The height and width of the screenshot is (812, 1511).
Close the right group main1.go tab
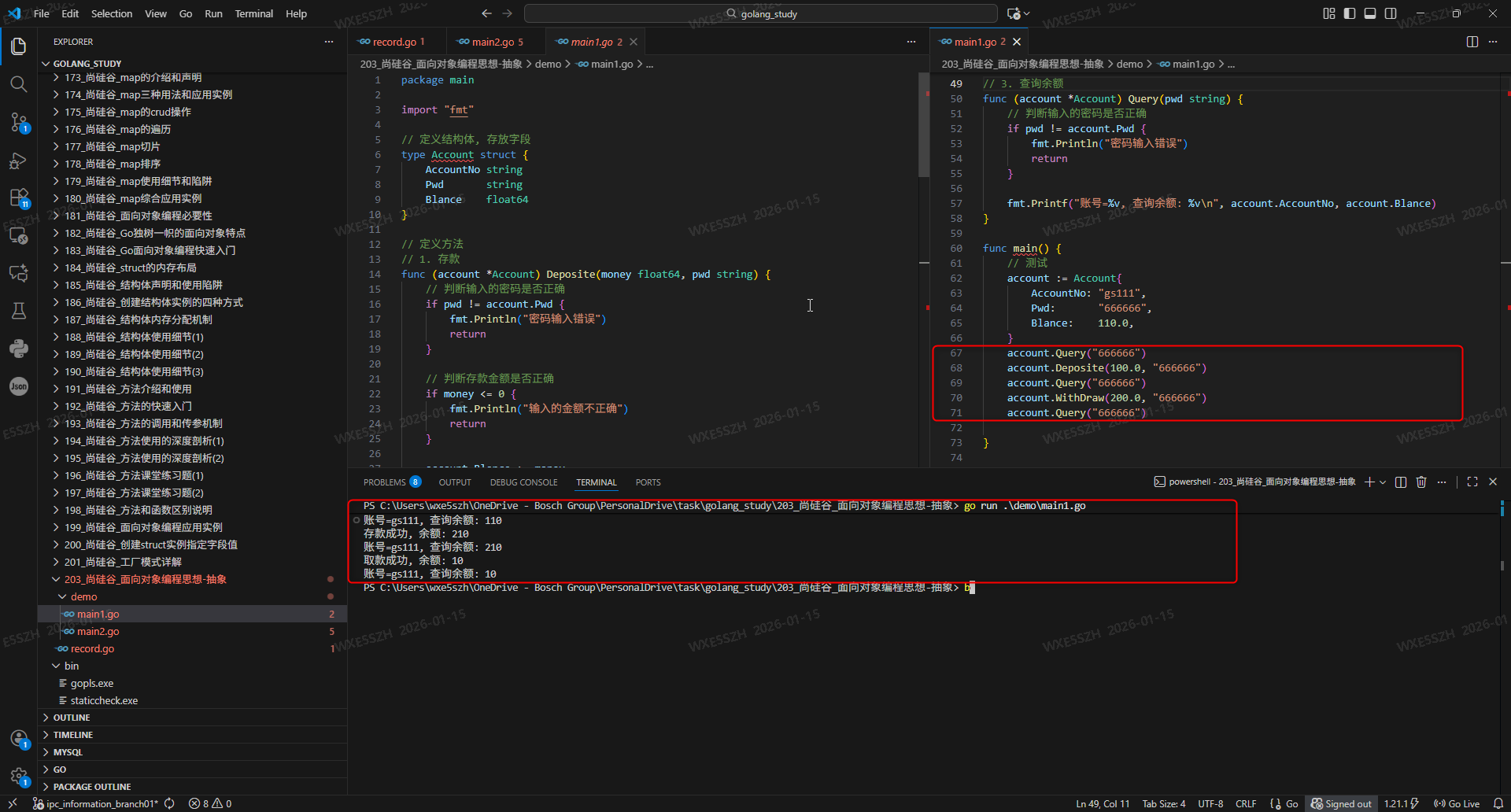point(1017,42)
